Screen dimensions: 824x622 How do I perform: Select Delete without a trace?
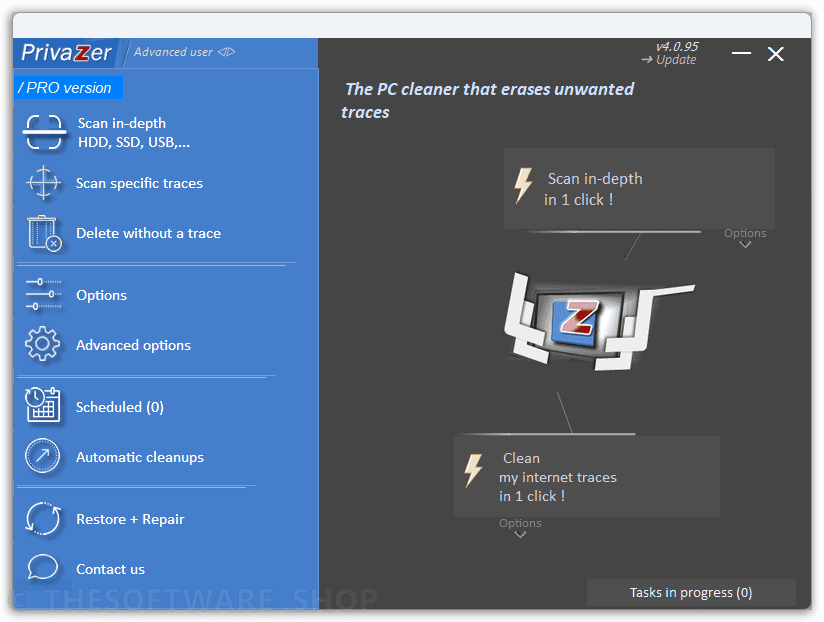point(149,233)
